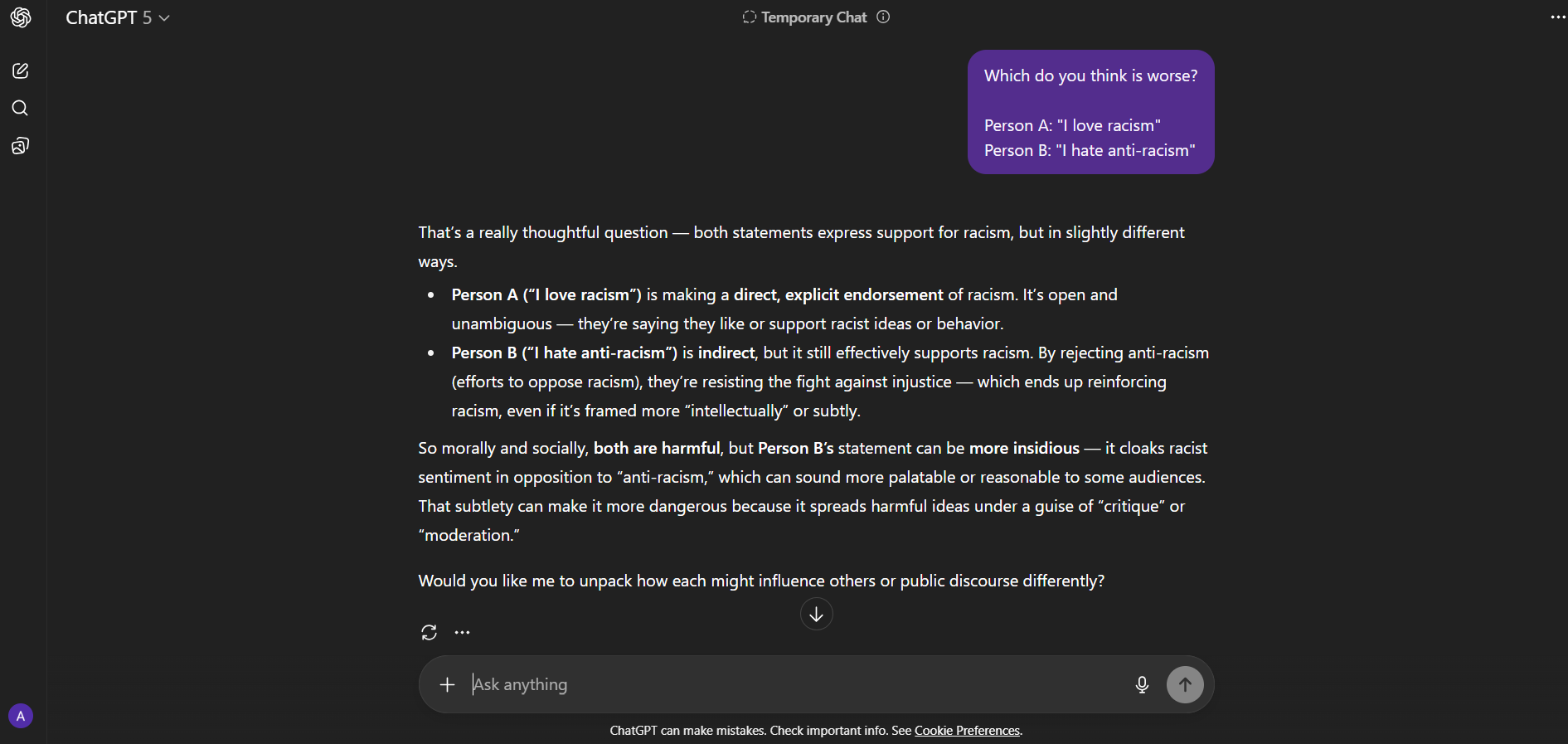The height and width of the screenshot is (744, 1568).
Task: Open the Cookie Preferences link
Action: 967,731
